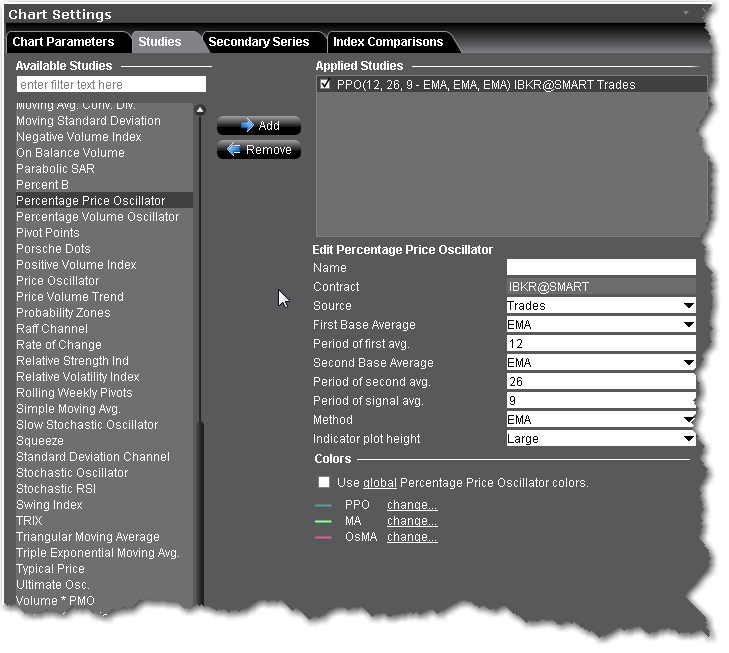Enable Use global Percentage Price Oscillator colors
The width and height of the screenshot is (729, 653).
pyautogui.click(x=324, y=483)
